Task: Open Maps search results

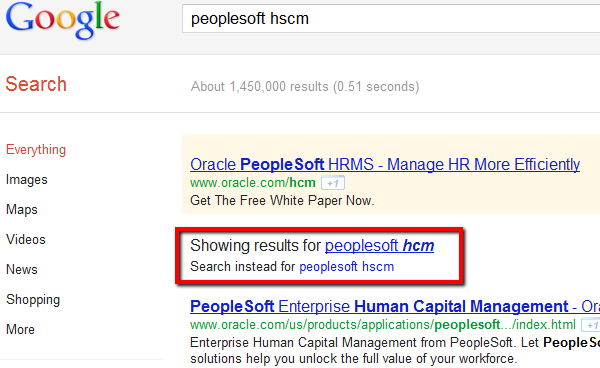Action: 22,210
